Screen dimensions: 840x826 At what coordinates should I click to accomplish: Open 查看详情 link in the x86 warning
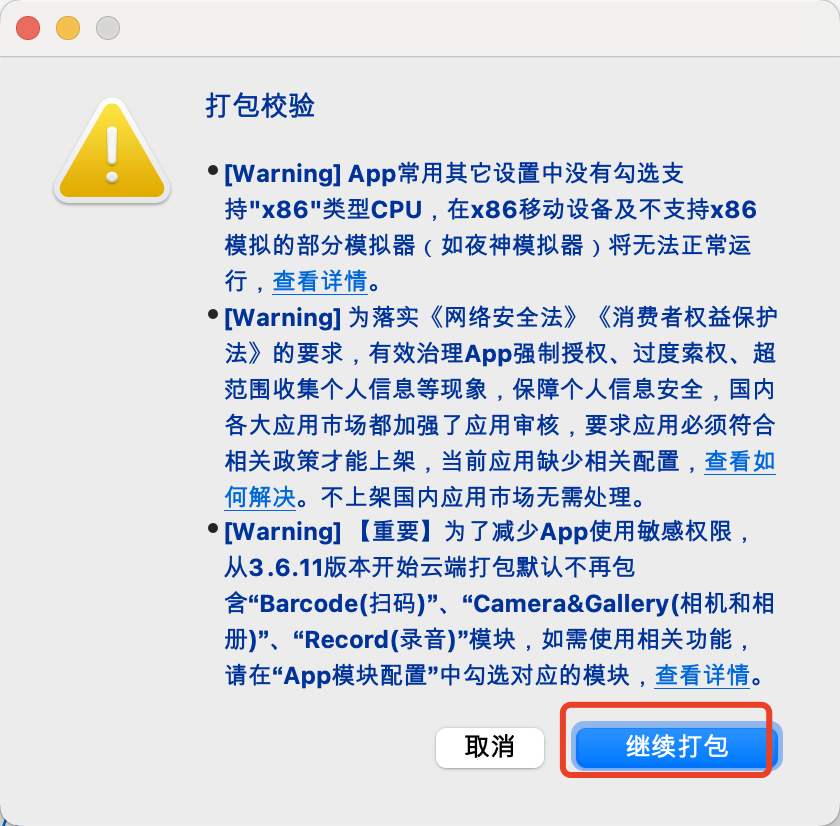[x=320, y=281]
